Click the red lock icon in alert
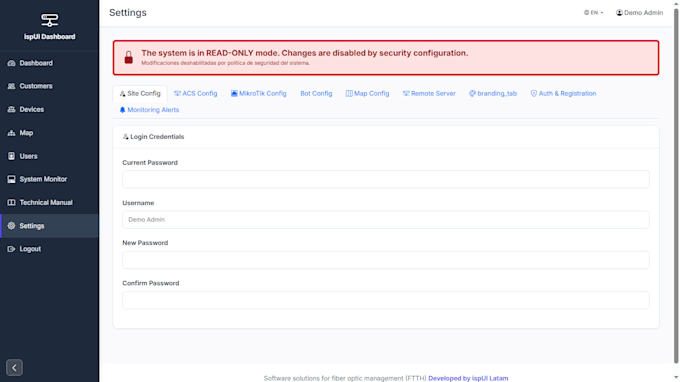The image size is (680, 382). point(129,58)
